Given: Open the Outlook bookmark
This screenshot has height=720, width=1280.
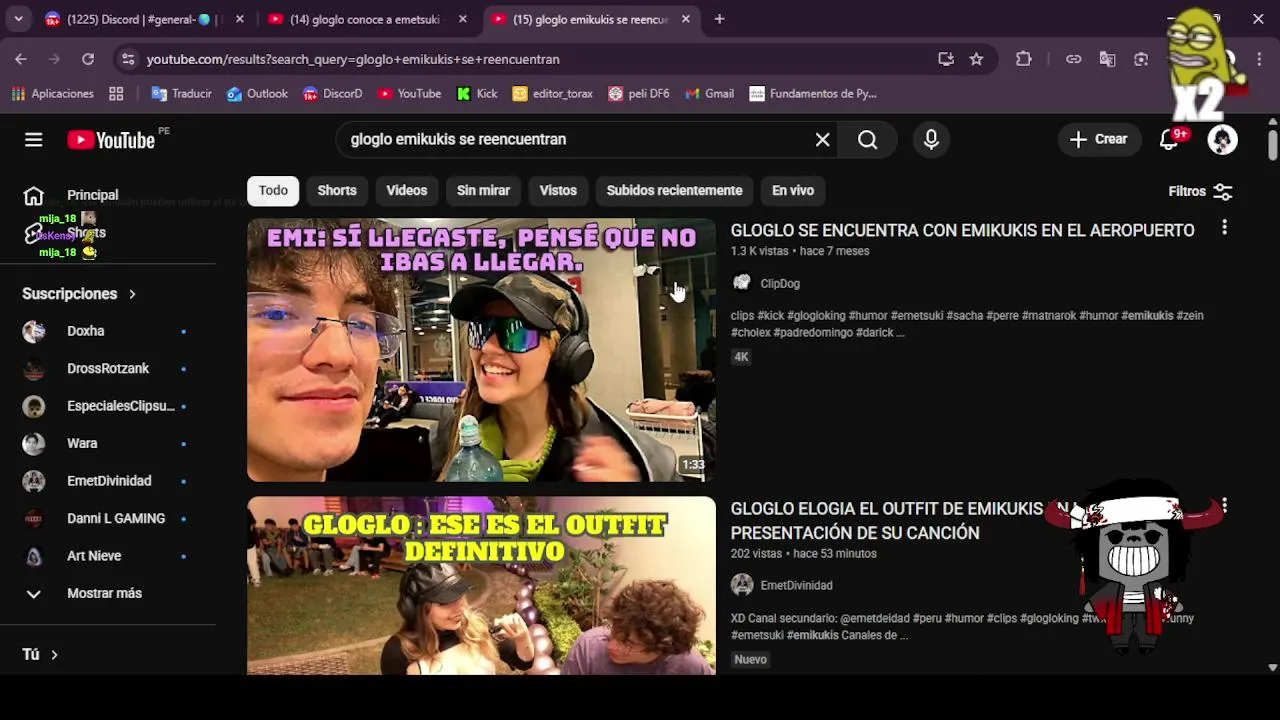Looking at the screenshot, I should 257,94.
